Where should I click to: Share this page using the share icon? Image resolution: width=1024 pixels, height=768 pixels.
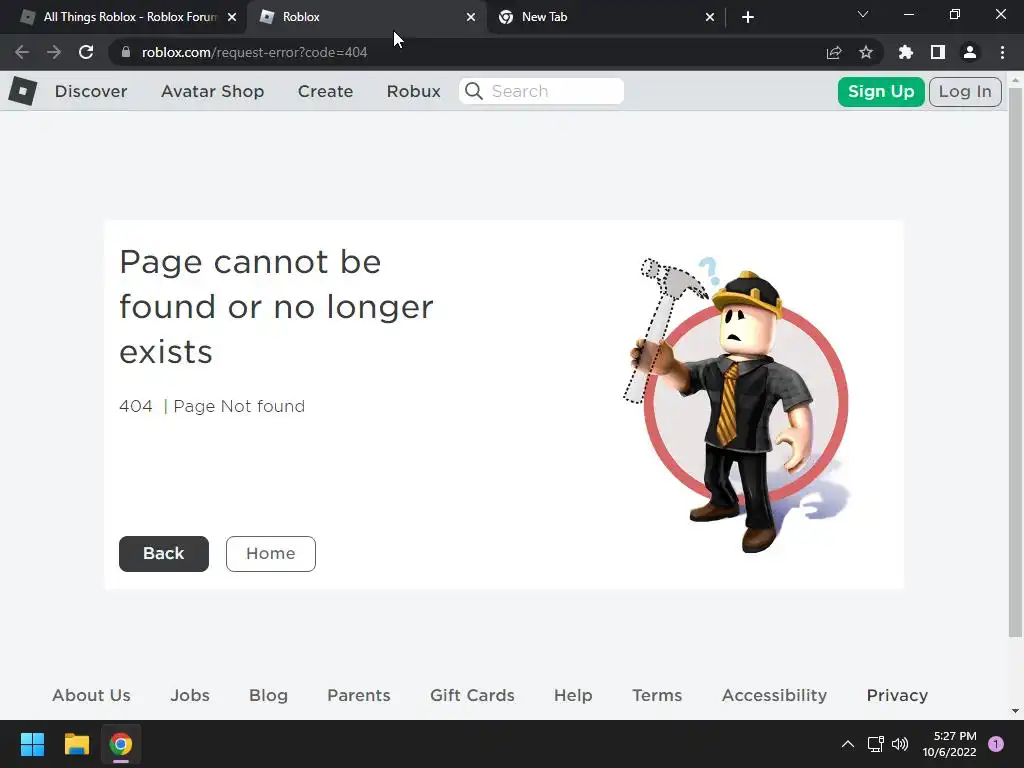pos(834,52)
